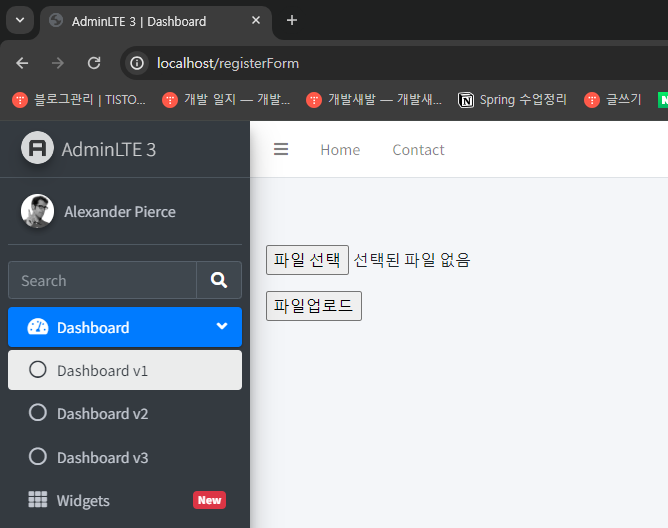Click the Widgets grid icon

click(37, 499)
